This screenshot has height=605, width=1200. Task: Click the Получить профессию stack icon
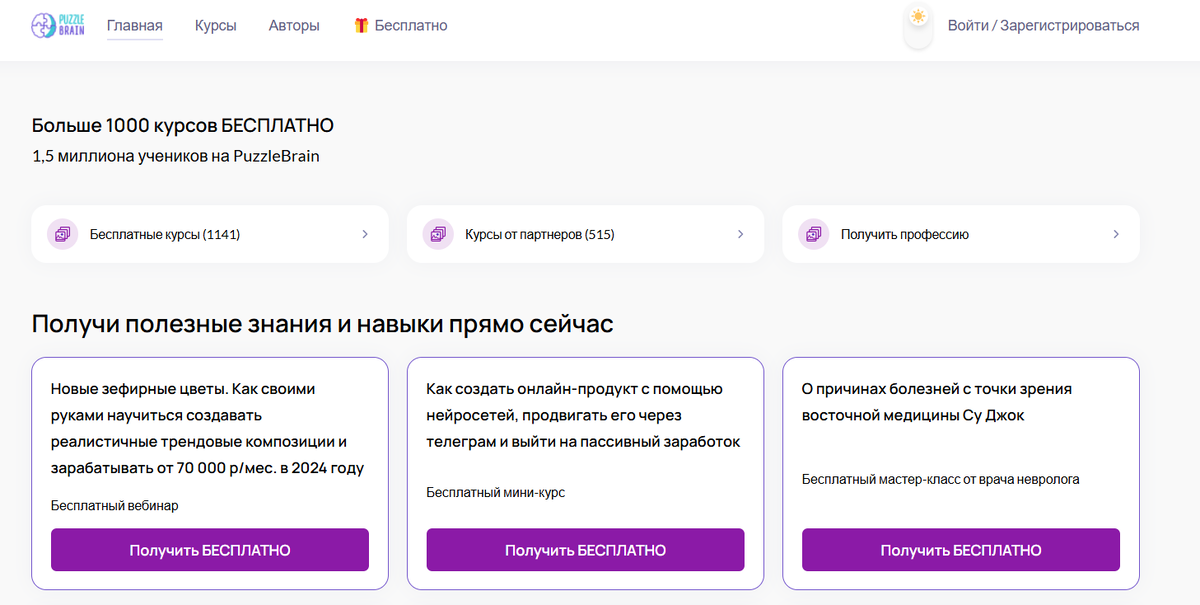coord(813,234)
